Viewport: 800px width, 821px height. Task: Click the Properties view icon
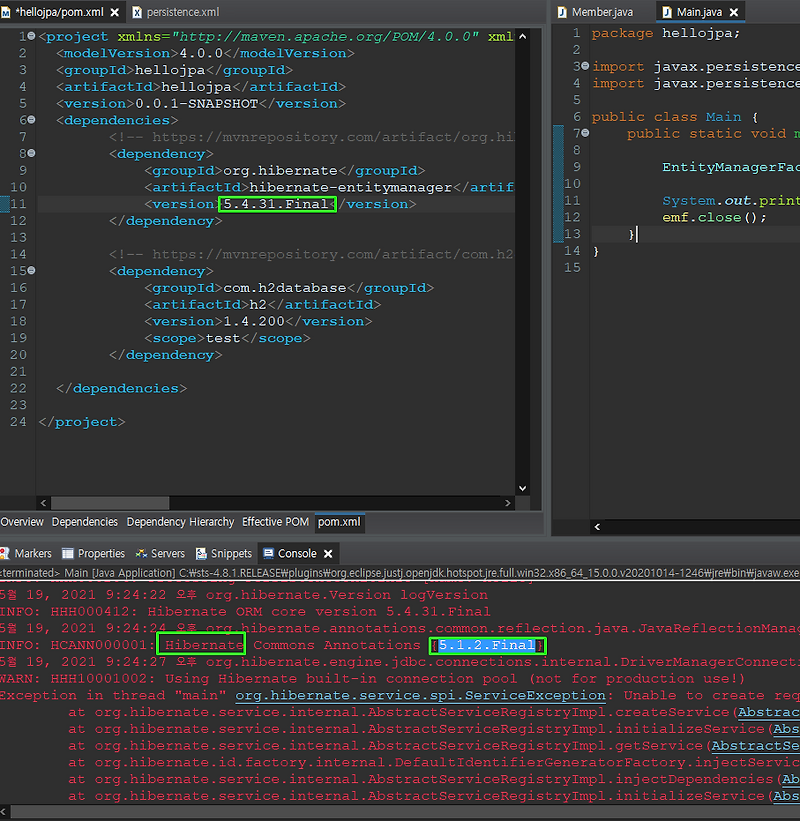tap(68, 554)
